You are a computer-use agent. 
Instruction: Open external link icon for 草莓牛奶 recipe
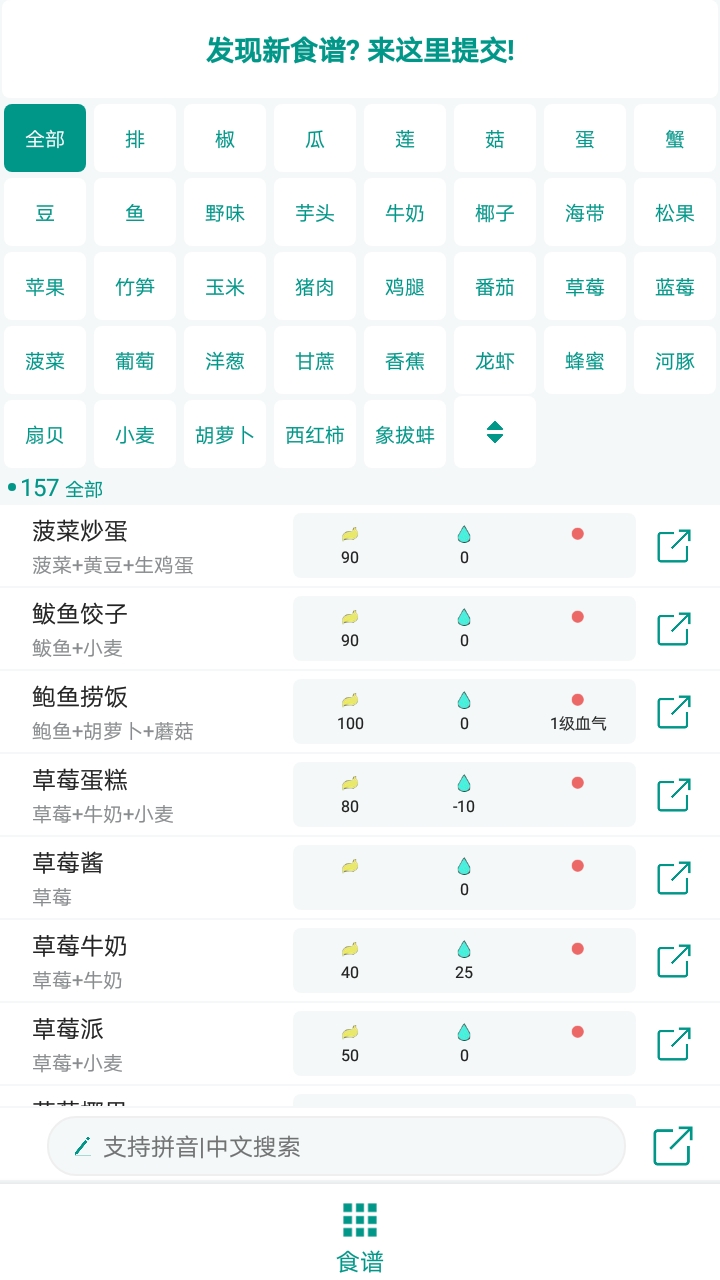pos(673,961)
